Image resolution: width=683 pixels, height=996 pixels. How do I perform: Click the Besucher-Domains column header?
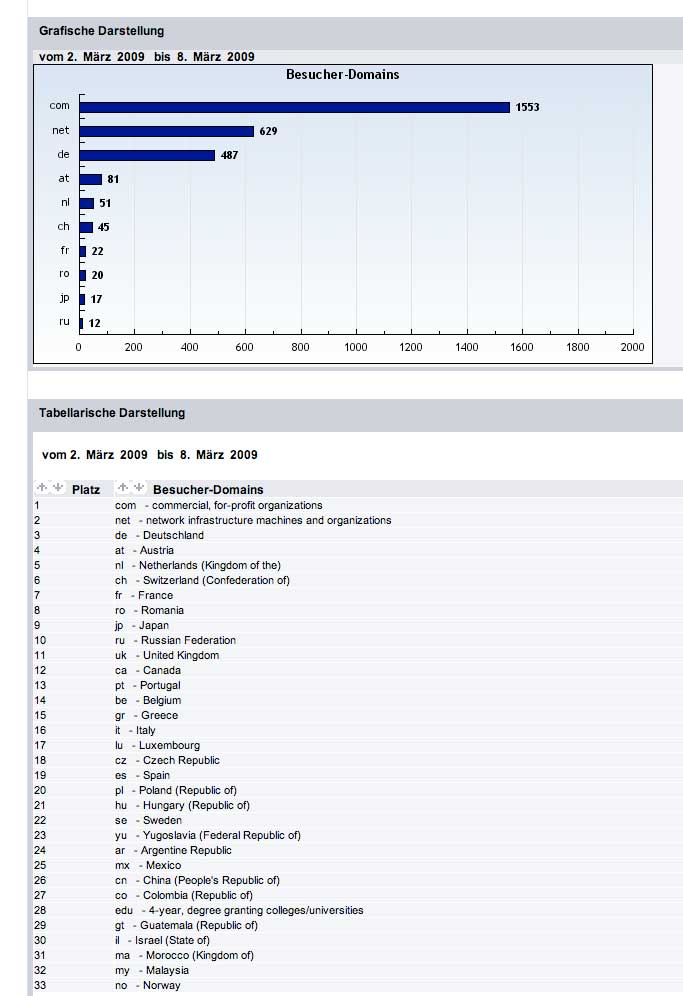click(208, 490)
